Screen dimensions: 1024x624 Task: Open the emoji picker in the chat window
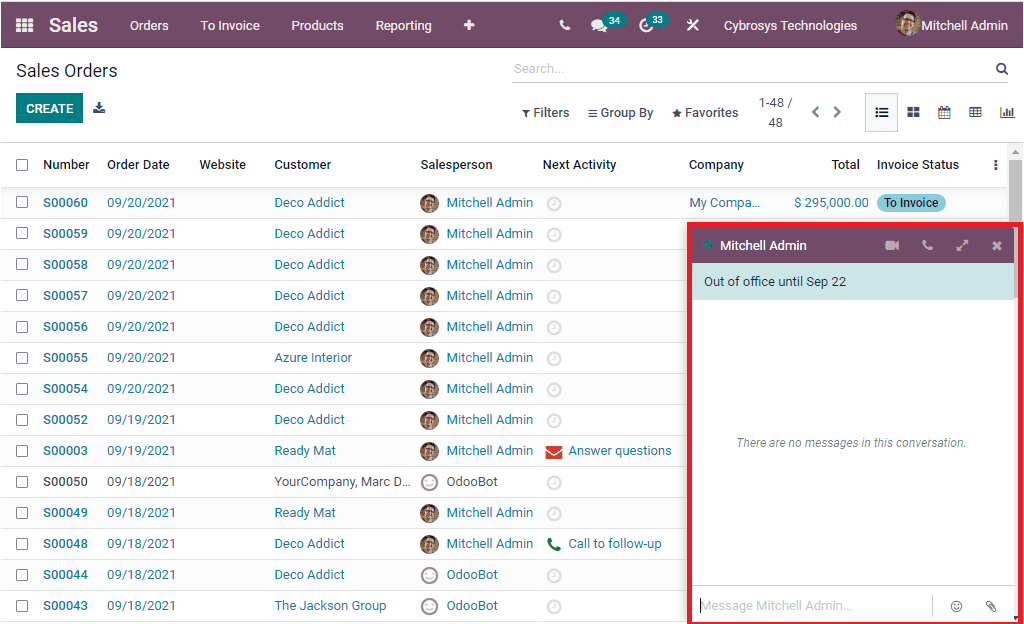point(956,606)
